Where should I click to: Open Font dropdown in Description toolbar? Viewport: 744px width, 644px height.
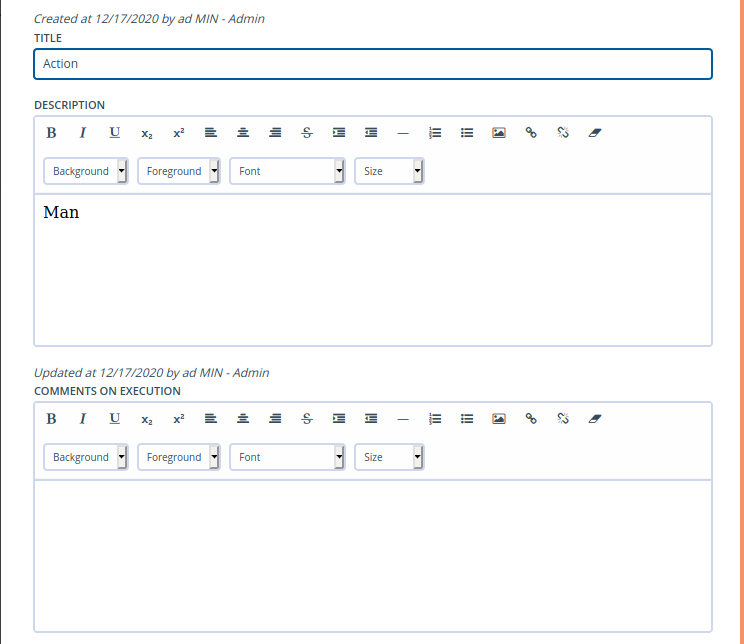coord(288,171)
